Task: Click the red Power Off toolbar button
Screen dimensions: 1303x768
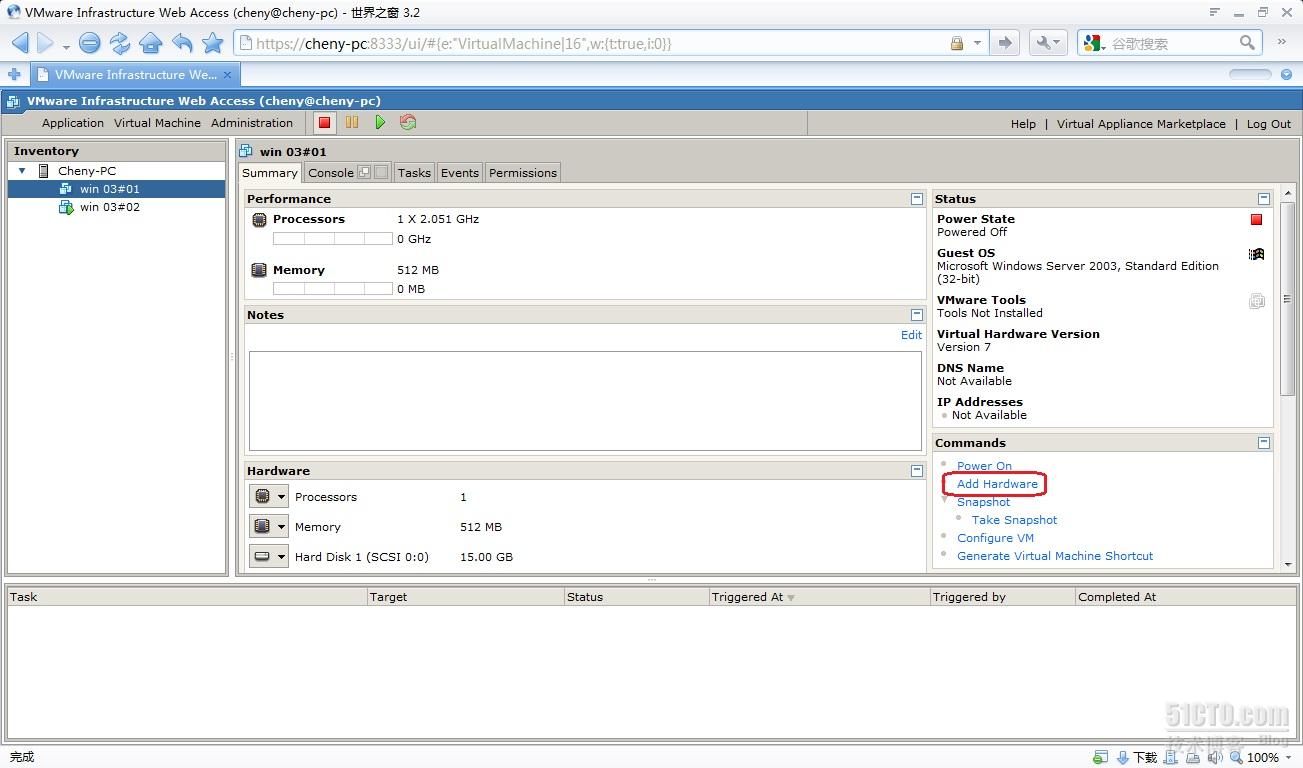Action: click(324, 122)
